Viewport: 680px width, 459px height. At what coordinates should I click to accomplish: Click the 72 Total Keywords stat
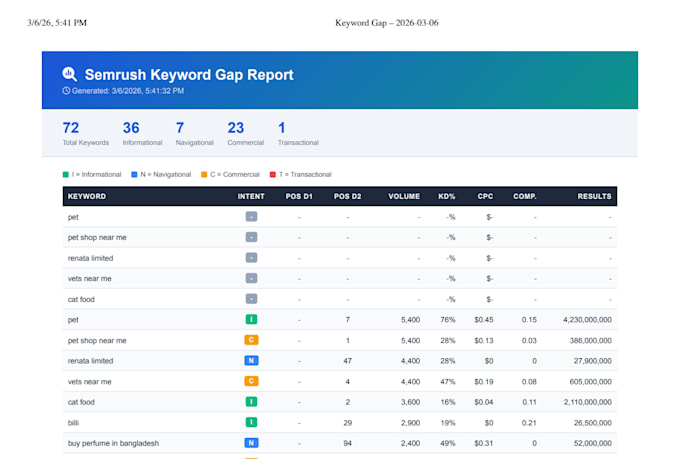point(85,134)
